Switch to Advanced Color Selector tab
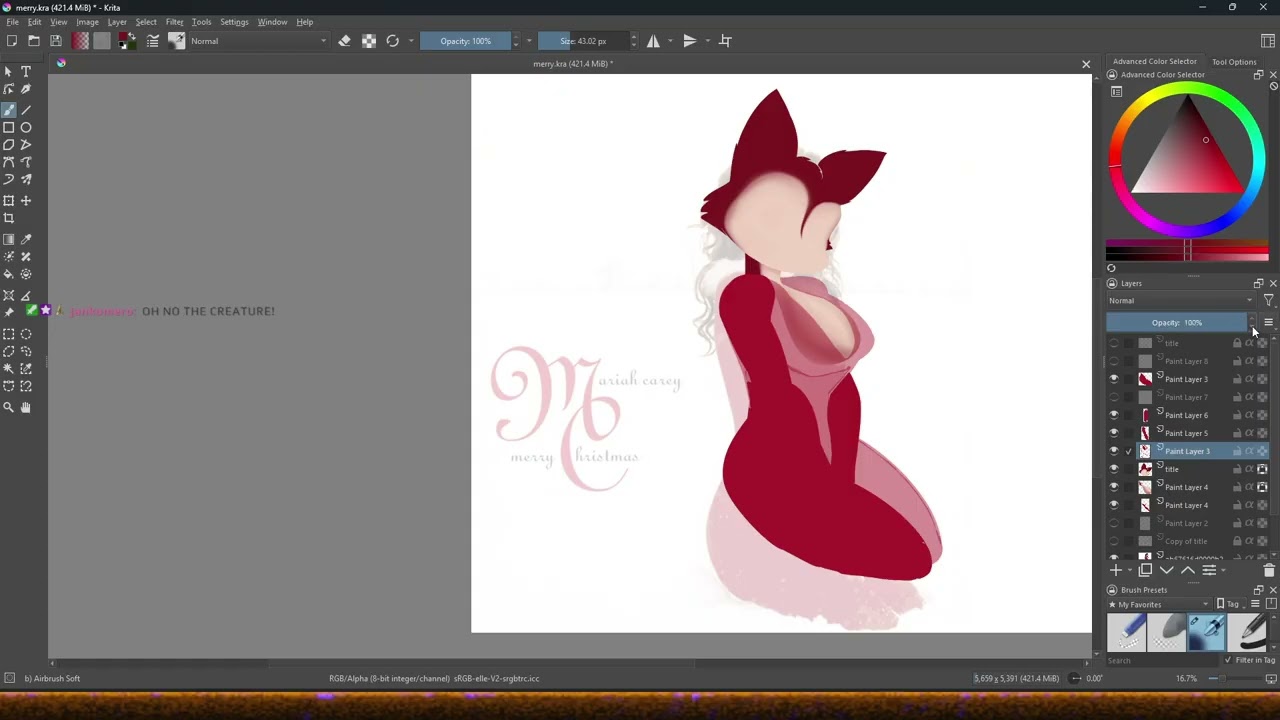Image resolution: width=1280 pixels, height=720 pixels. pyautogui.click(x=1154, y=62)
